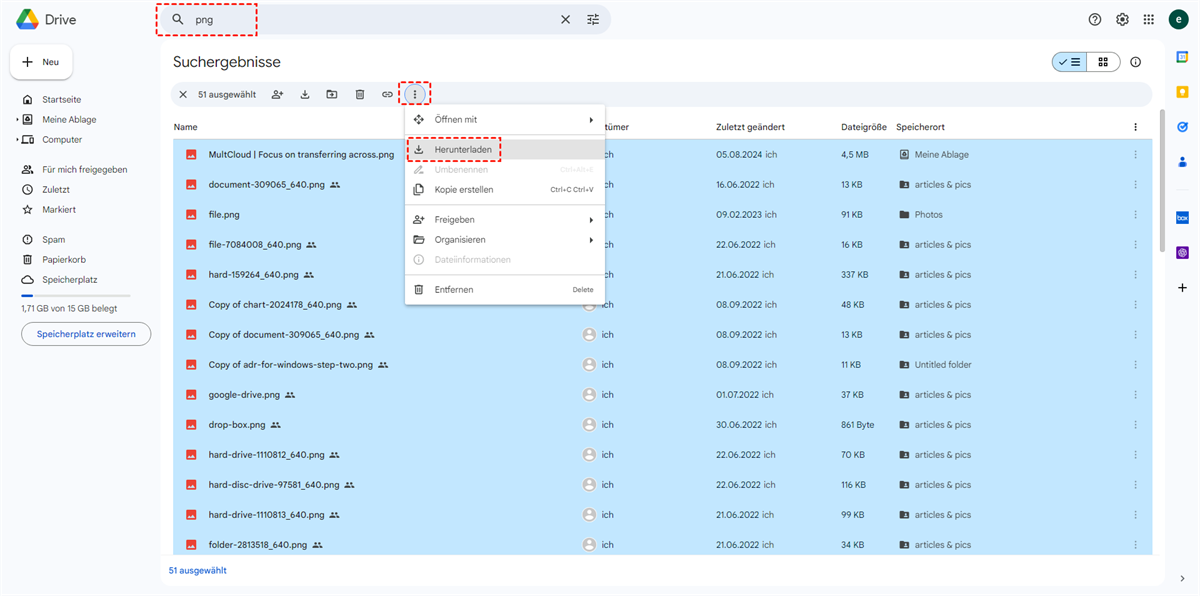Image resolution: width=1200 pixels, height=596 pixels.
Task: Open the help question mark icon
Action: pos(1095,20)
